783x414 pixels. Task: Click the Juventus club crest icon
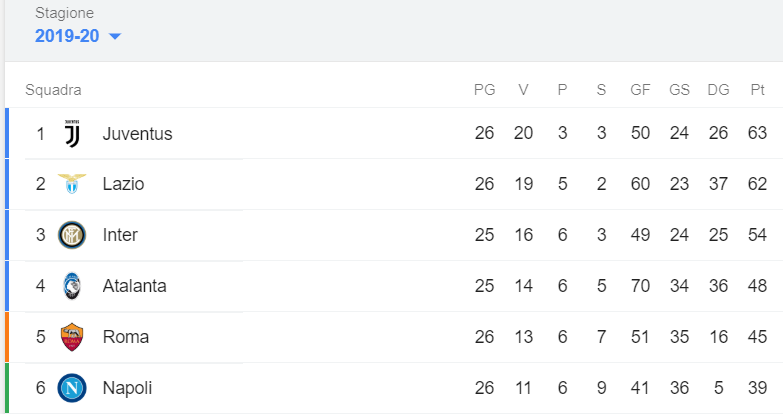tap(72, 133)
